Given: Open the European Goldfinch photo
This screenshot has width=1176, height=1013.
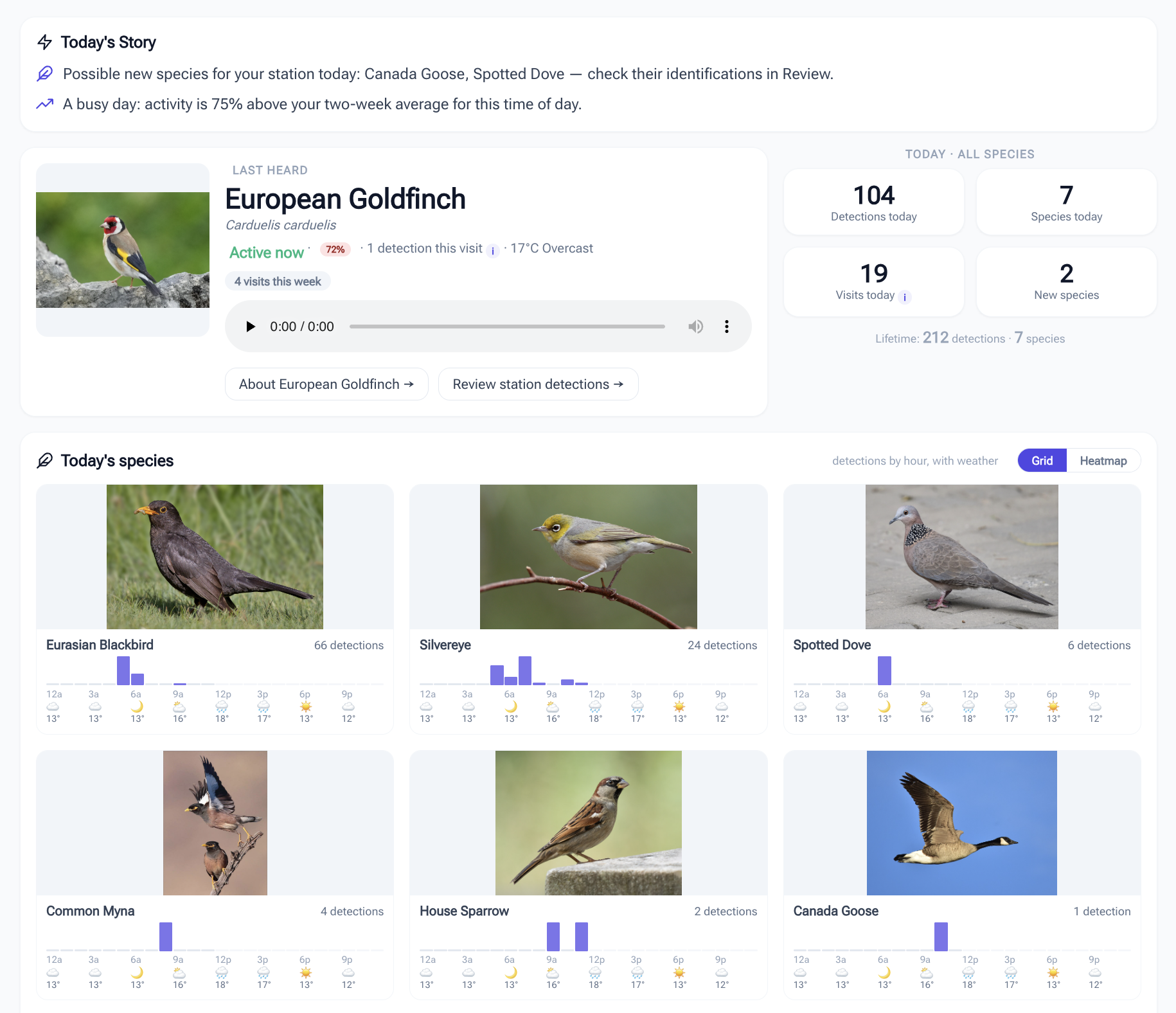Looking at the screenshot, I should click(x=123, y=249).
